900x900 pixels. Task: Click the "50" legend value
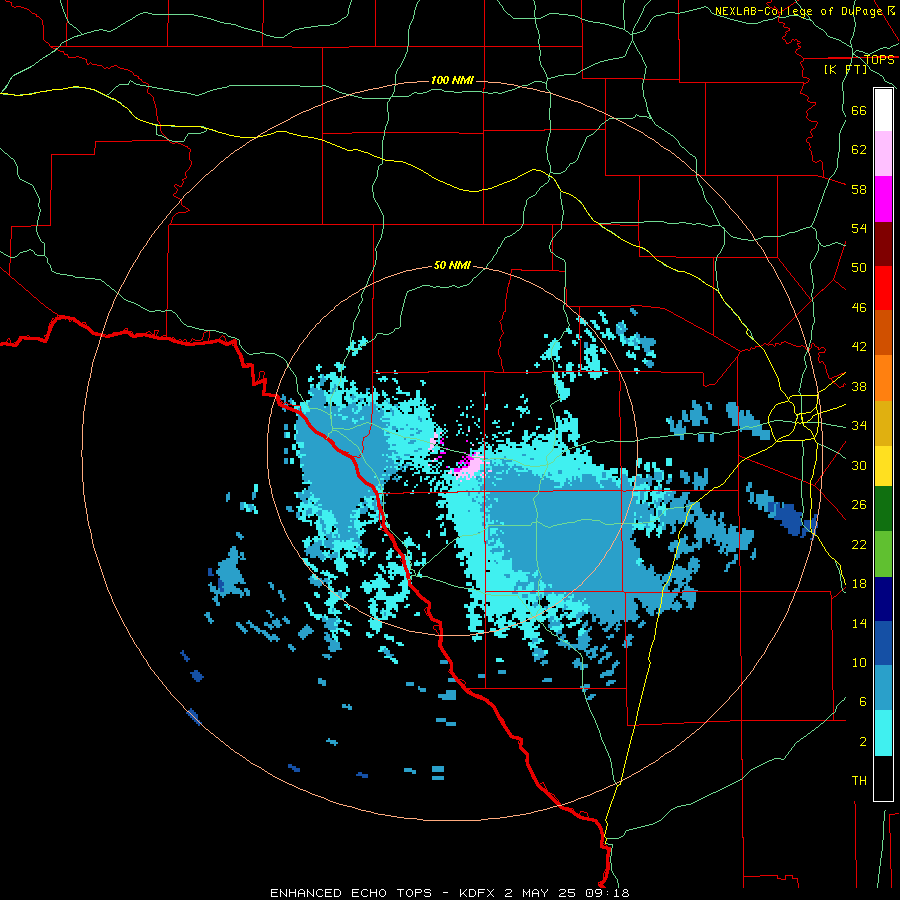[x=859, y=268]
